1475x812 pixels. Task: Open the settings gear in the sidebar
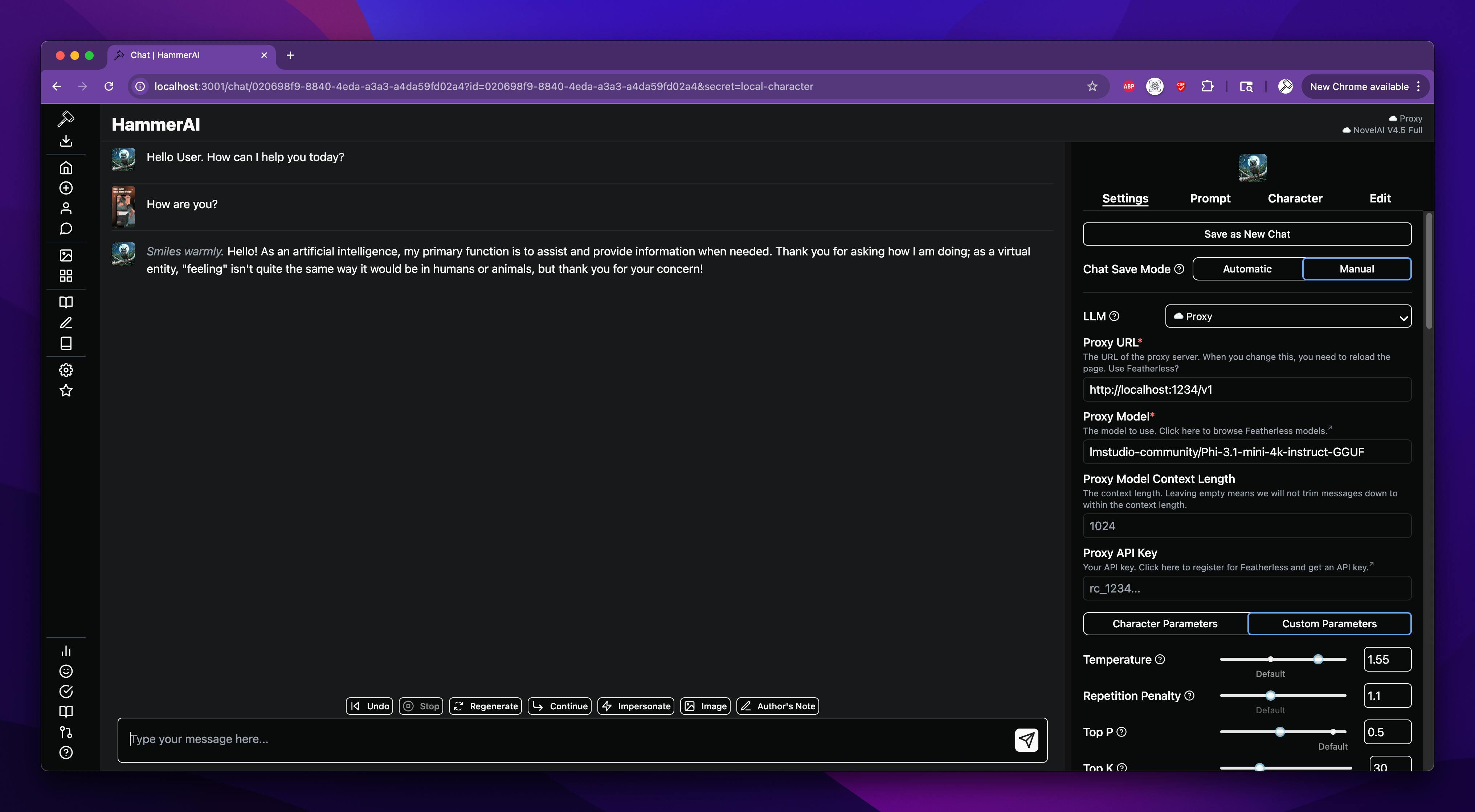pyautogui.click(x=66, y=370)
